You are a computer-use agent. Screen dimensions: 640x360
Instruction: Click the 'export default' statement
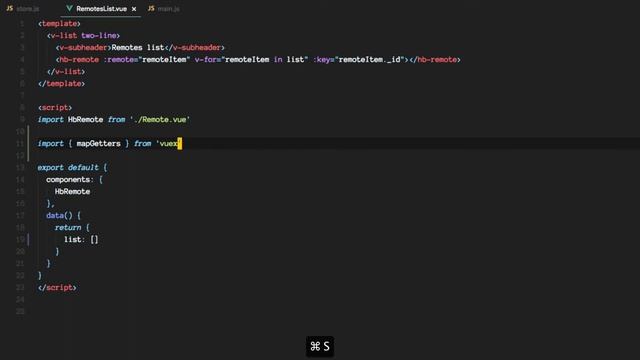68,167
